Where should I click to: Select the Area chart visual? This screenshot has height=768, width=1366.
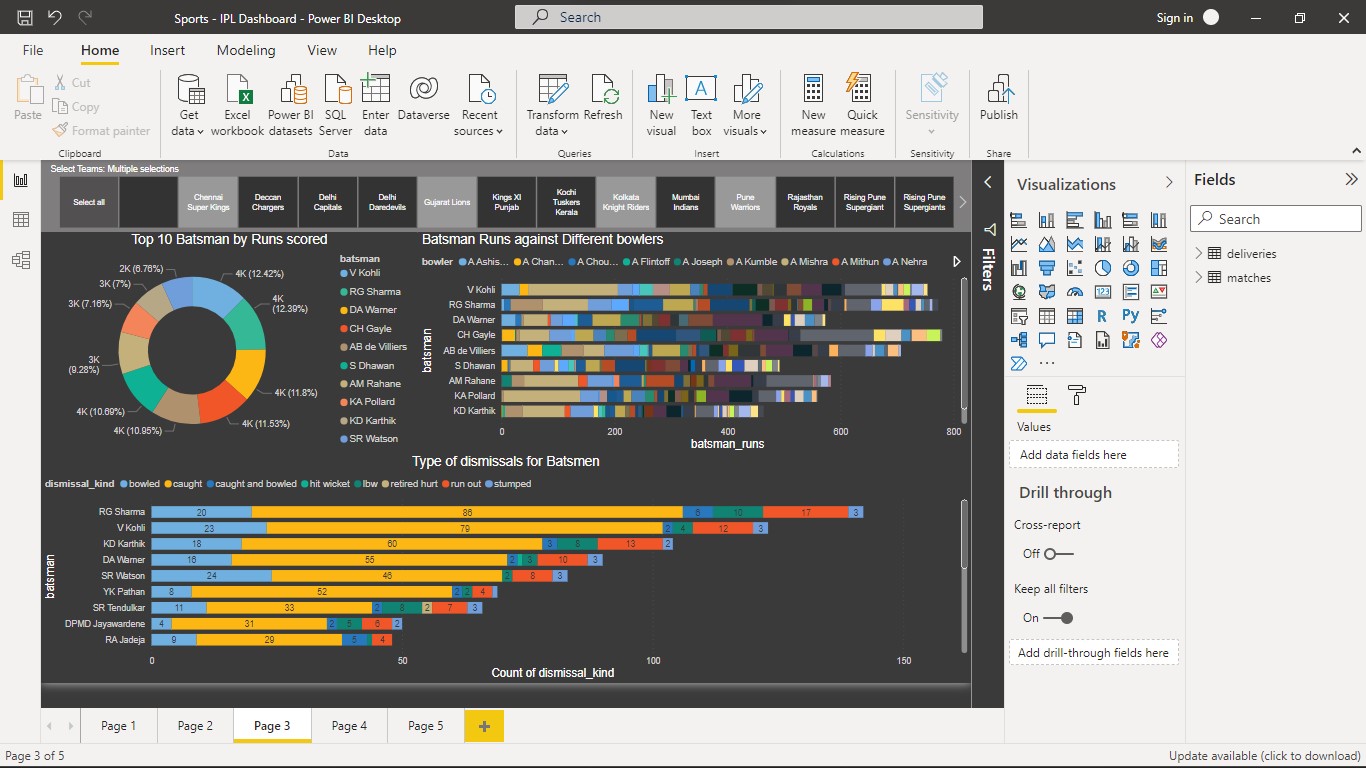click(1047, 244)
